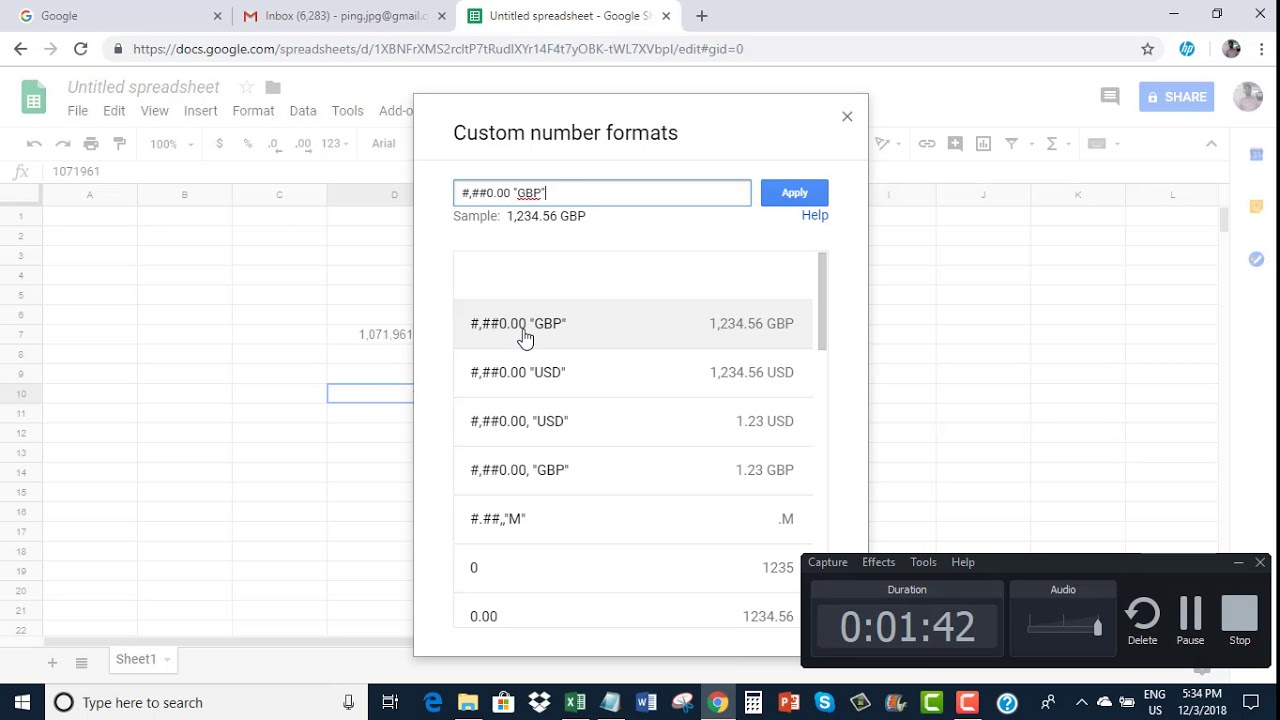Image resolution: width=1280 pixels, height=720 pixels.
Task: Click the move to folder icon
Action: click(273, 88)
